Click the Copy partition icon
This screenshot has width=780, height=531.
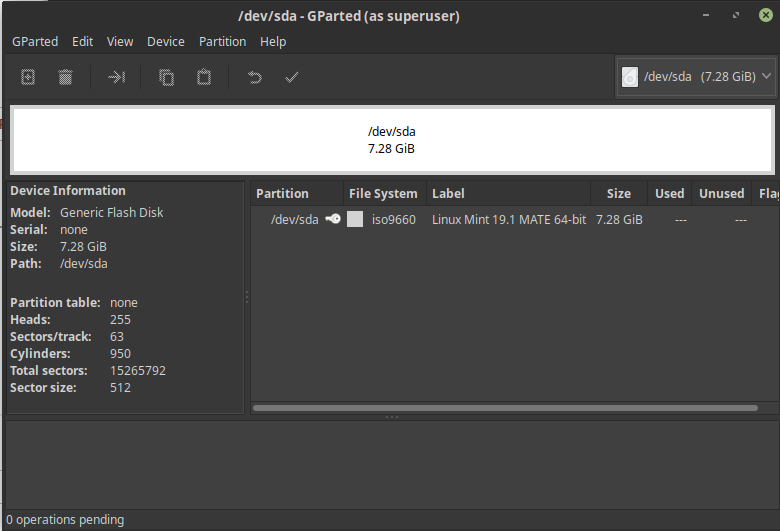(x=166, y=77)
